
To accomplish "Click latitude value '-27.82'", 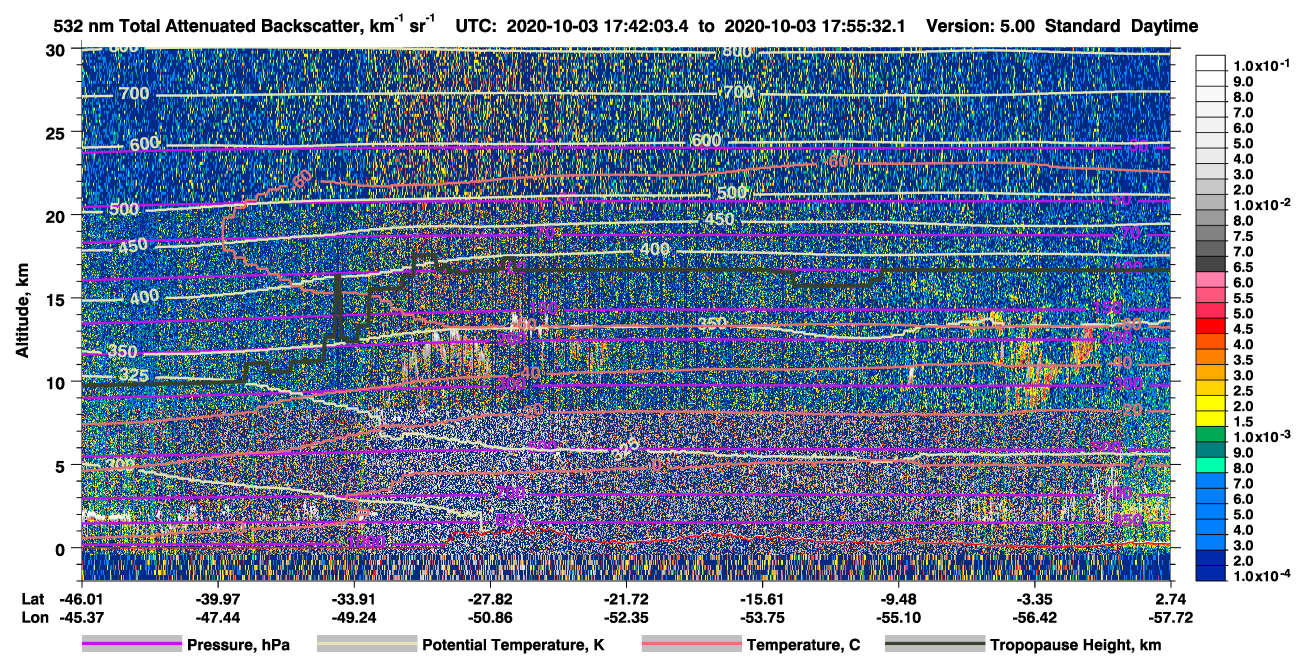I will pos(489,599).
